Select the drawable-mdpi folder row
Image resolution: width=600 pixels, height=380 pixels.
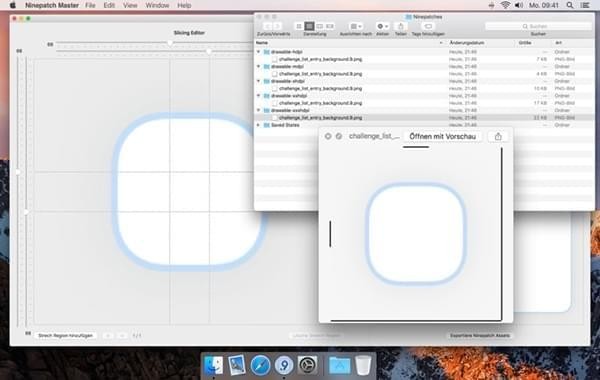coord(424,66)
